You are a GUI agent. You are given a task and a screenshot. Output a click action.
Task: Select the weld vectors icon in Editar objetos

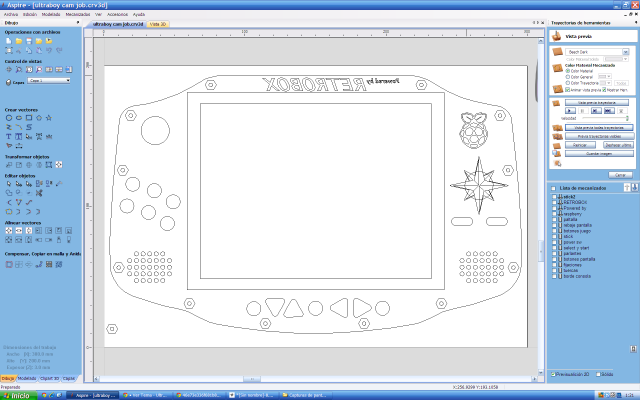point(9,193)
